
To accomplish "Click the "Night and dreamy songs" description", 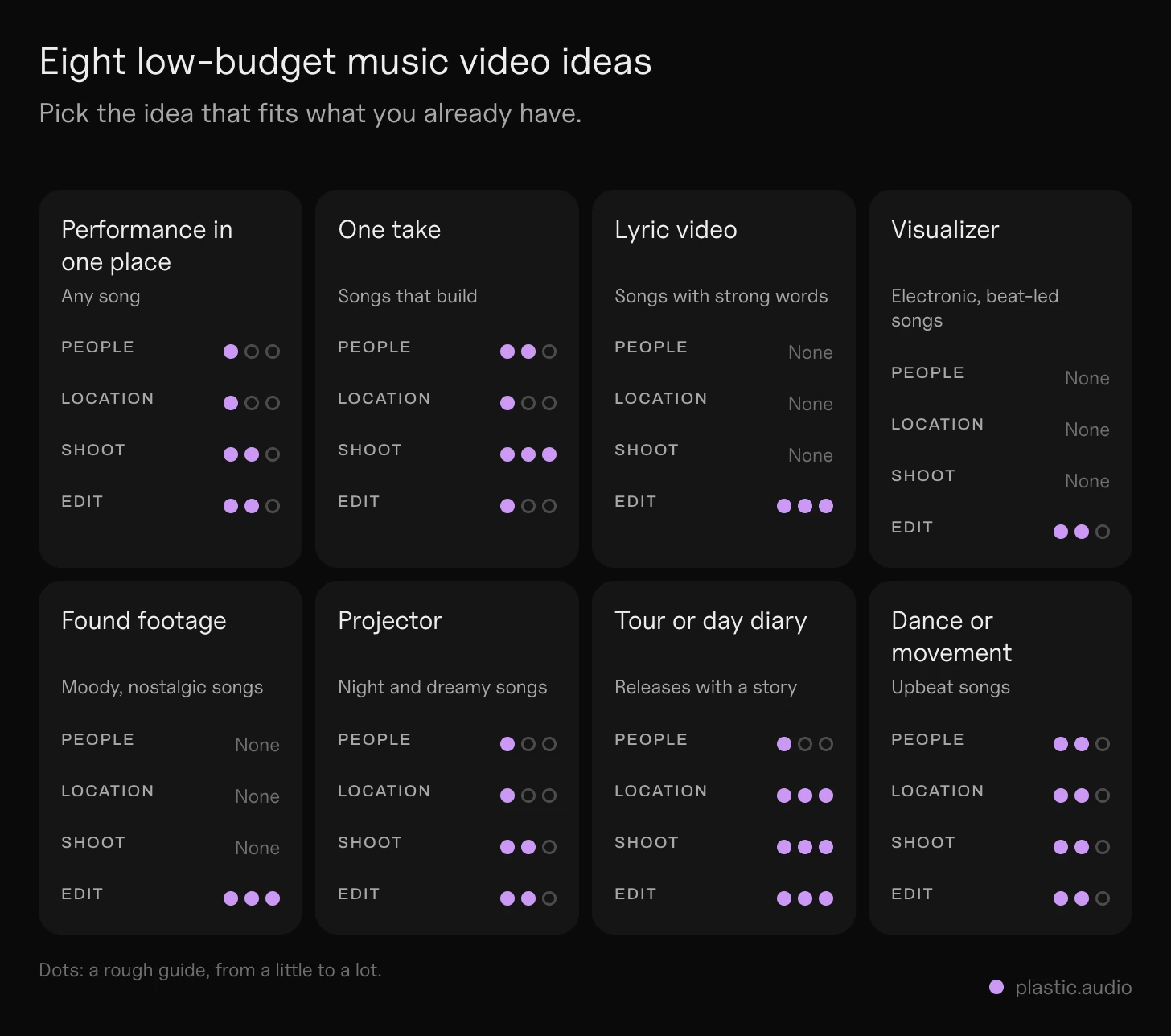I will 442,687.
